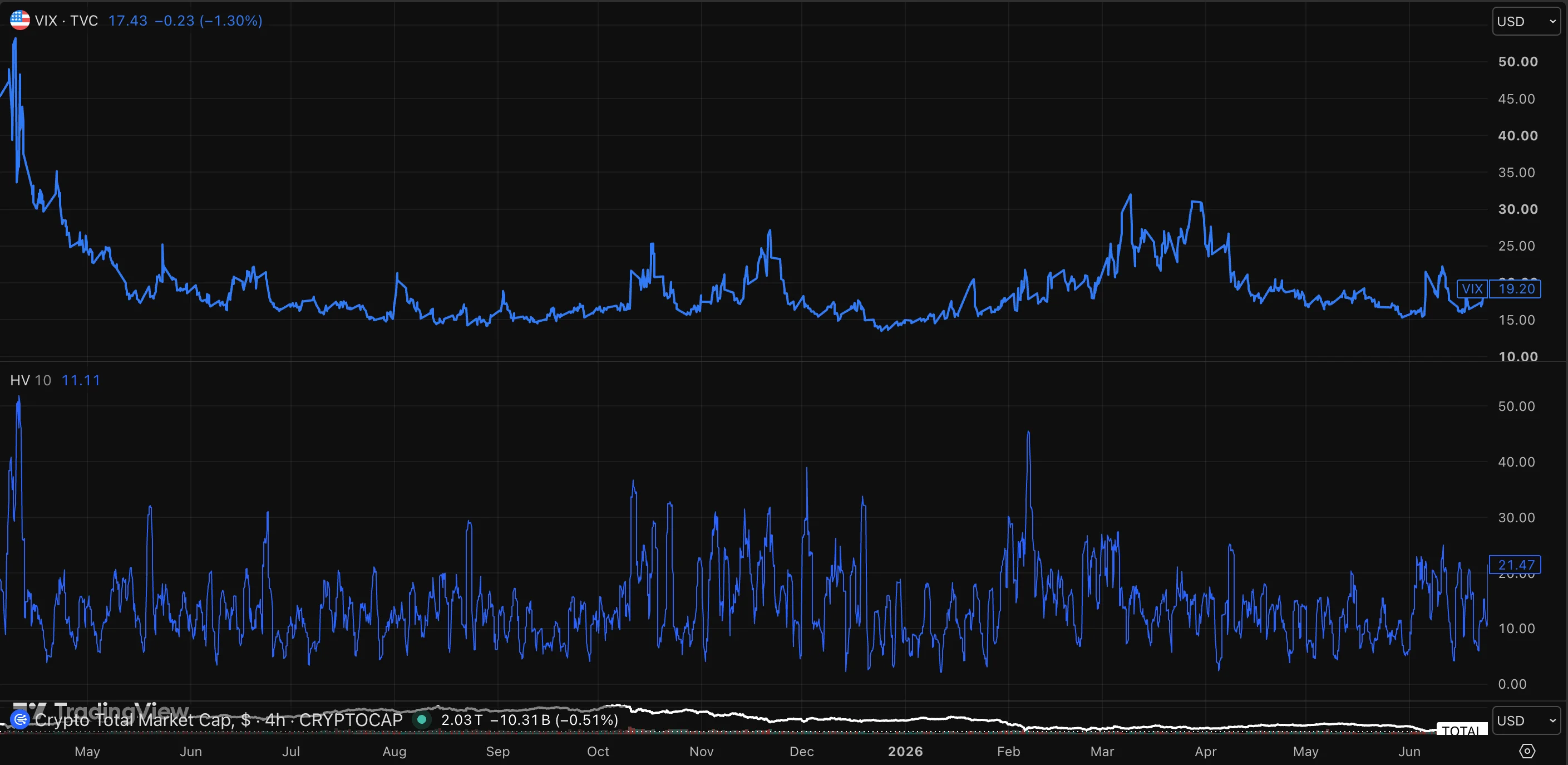Click the Dec label on time axis

pyautogui.click(x=802, y=751)
